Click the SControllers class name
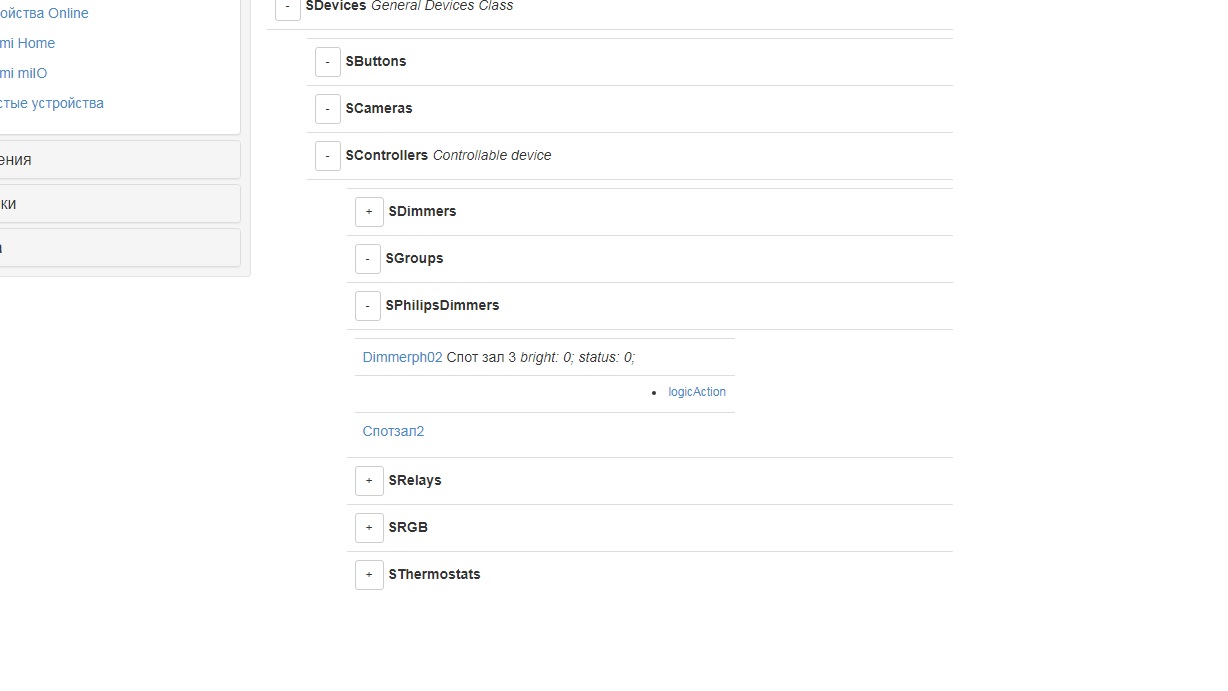This screenshot has height=691, width=1228. click(x=386, y=156)
